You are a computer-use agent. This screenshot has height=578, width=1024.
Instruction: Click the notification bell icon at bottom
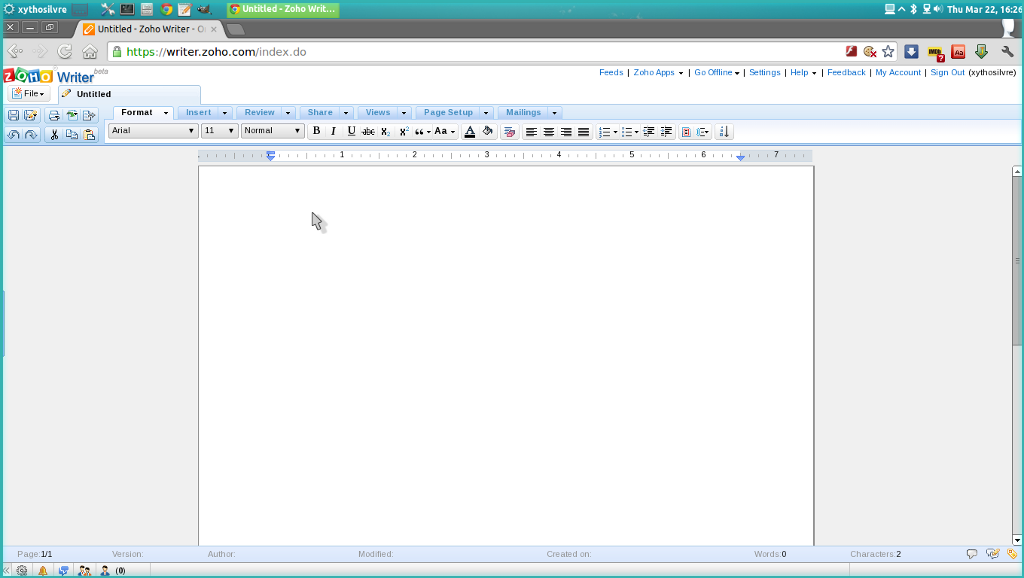[42, 570]
